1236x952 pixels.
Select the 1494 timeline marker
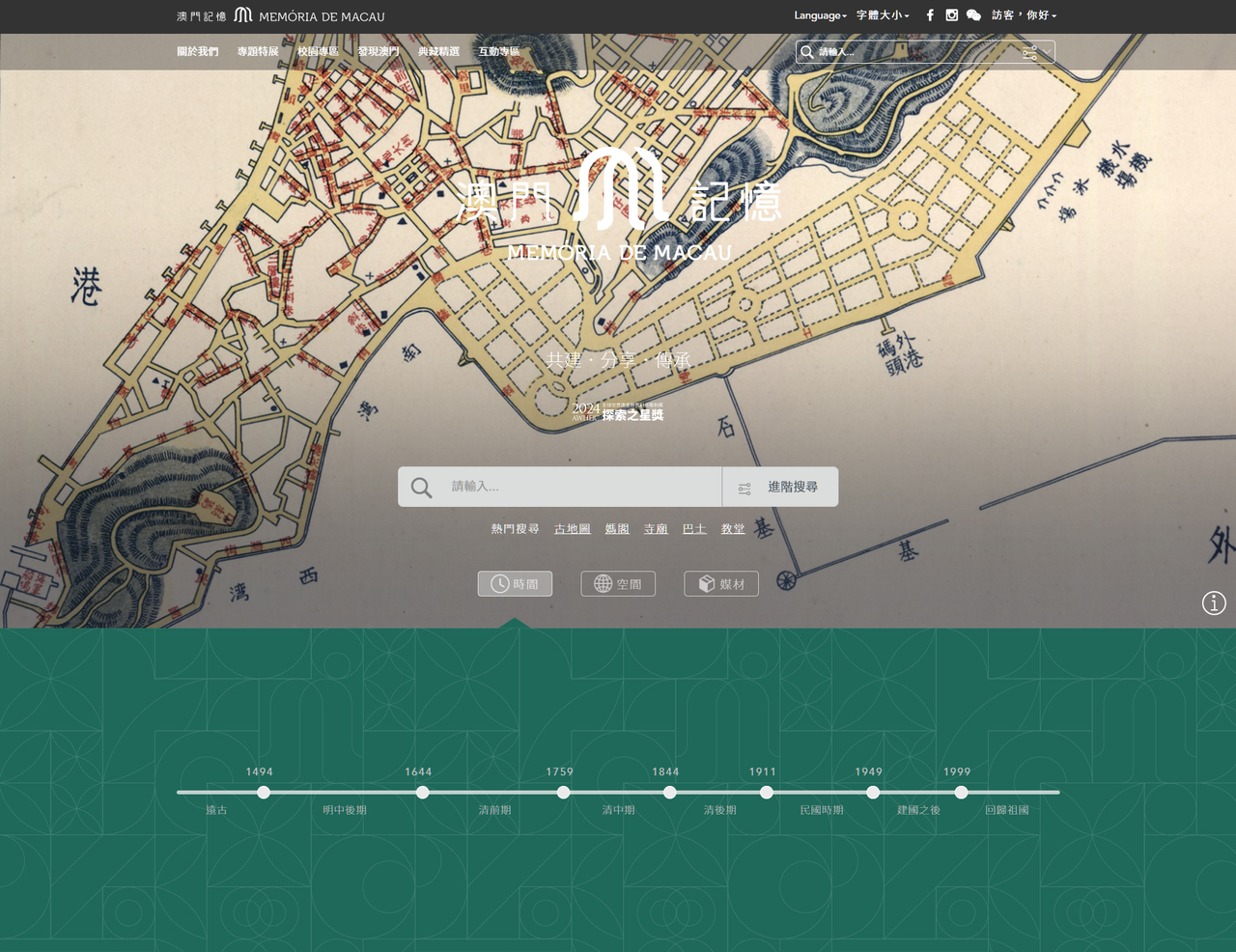(x=264, y=793)
